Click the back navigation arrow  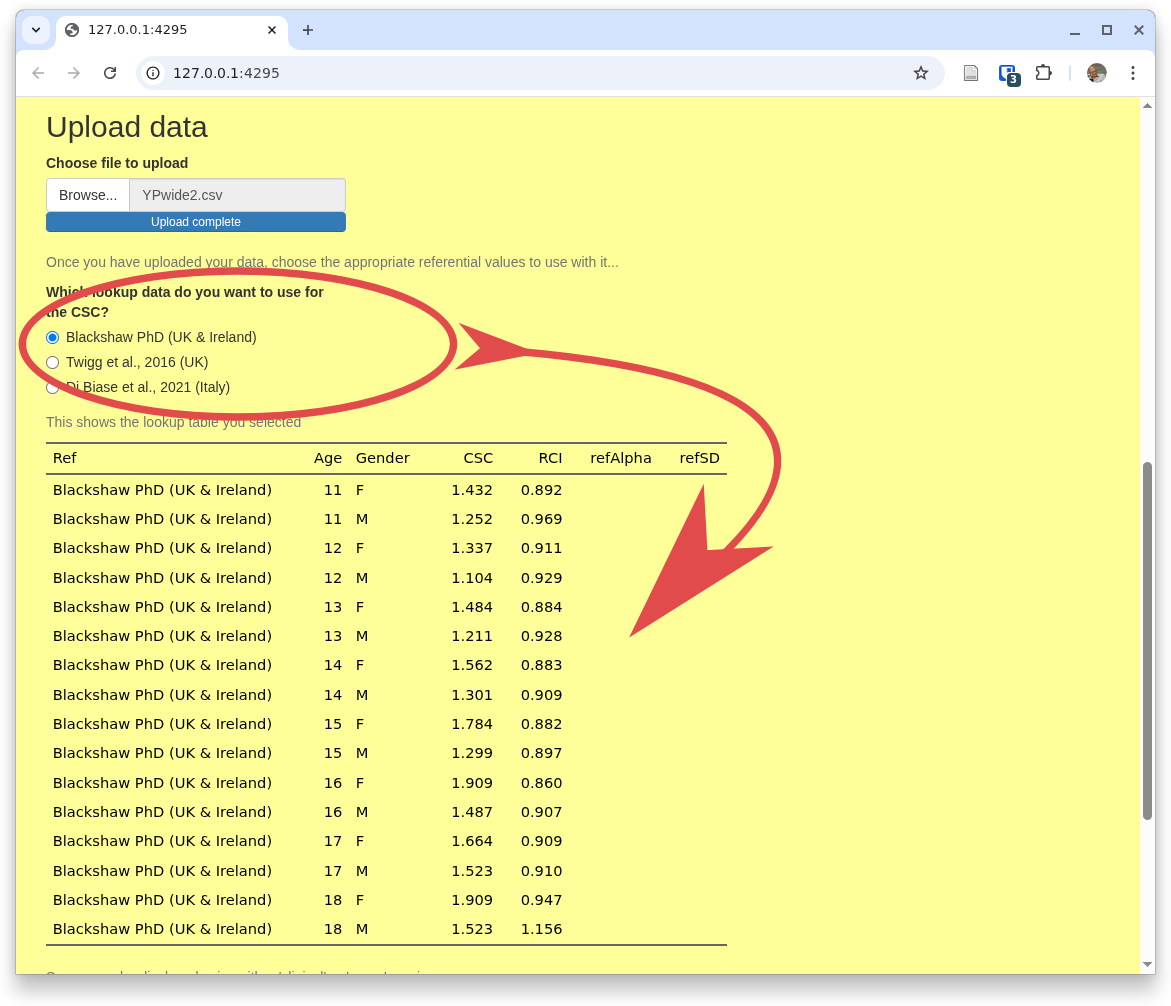tap(38, 73)
